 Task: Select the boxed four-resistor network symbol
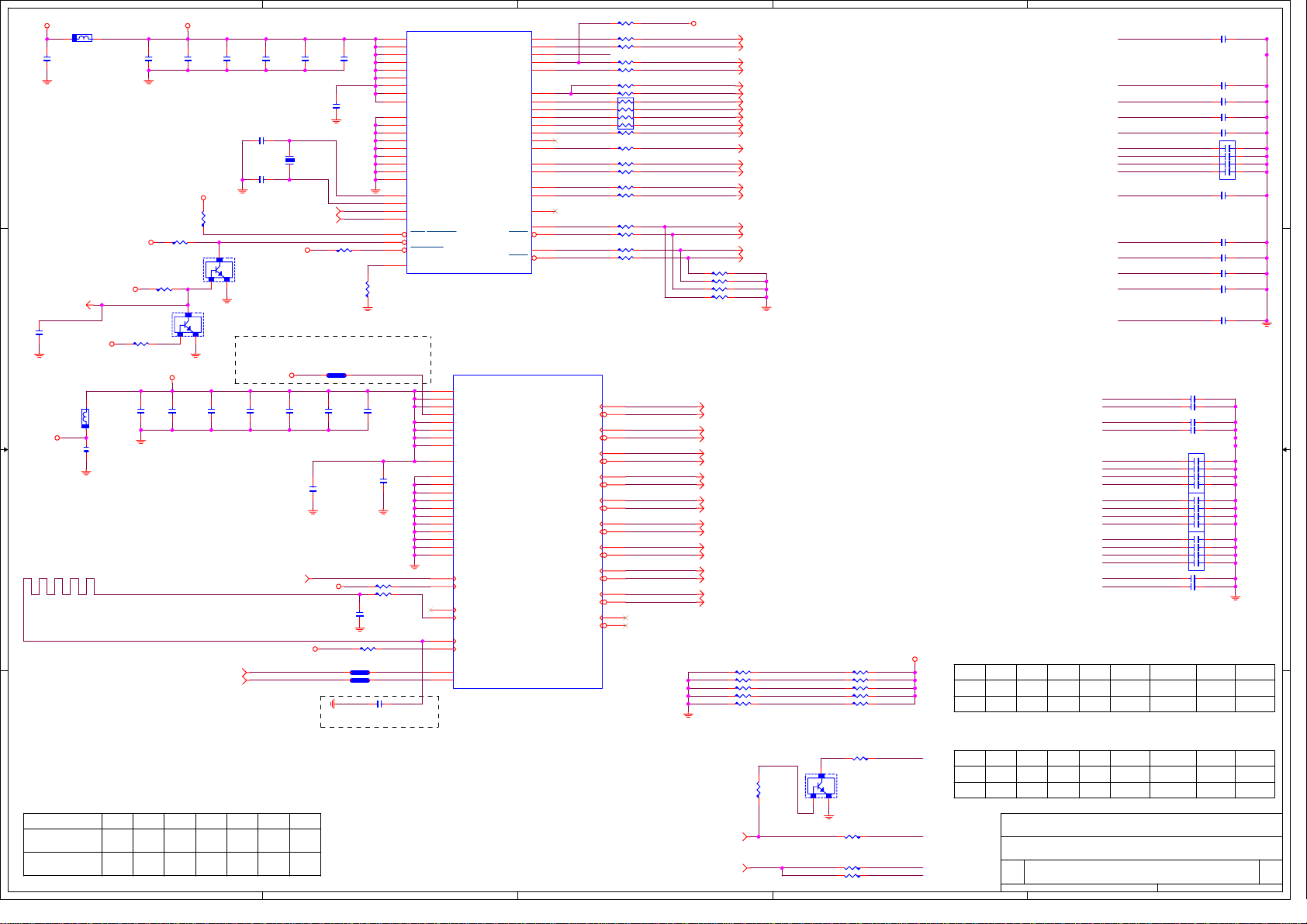[625, 113]
